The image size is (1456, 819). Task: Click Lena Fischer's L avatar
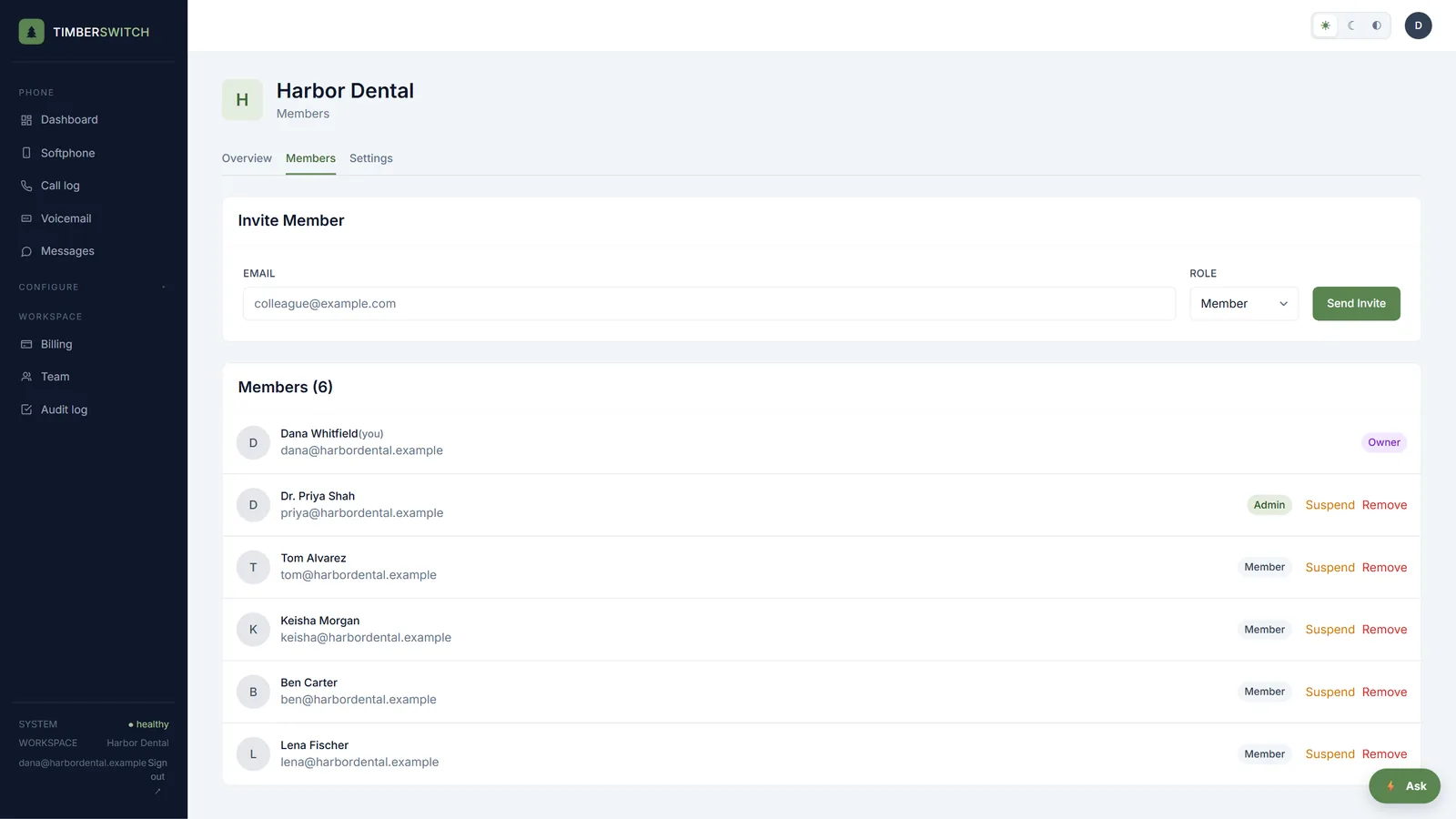tap(253, 754)
